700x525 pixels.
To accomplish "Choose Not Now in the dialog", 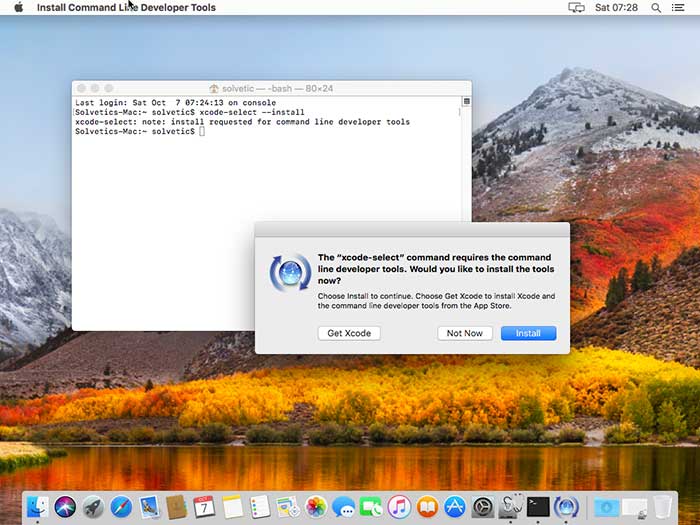I will [x=465, y=333].
